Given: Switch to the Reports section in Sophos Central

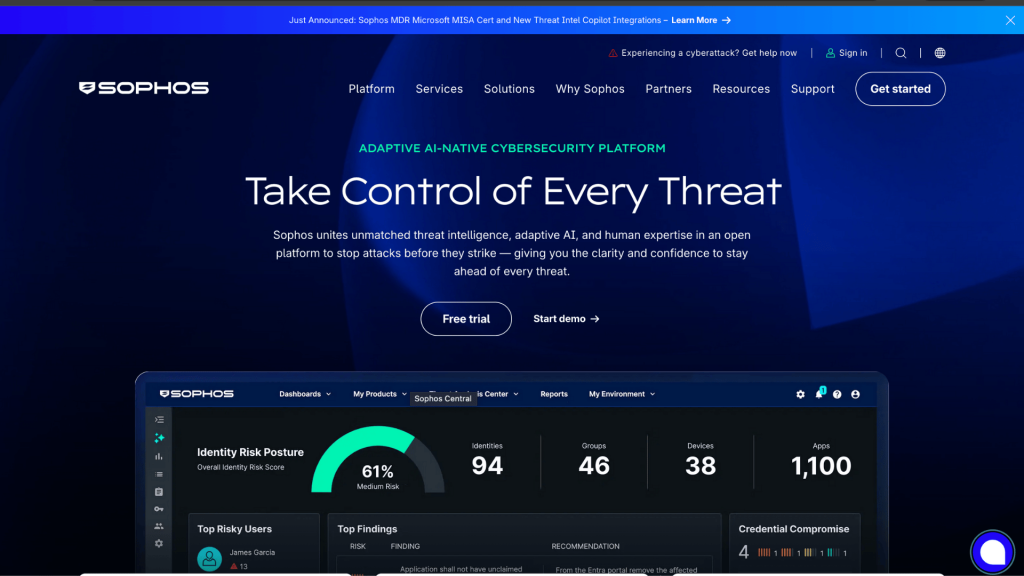Looking at the screenshot, I should point(554,394).
